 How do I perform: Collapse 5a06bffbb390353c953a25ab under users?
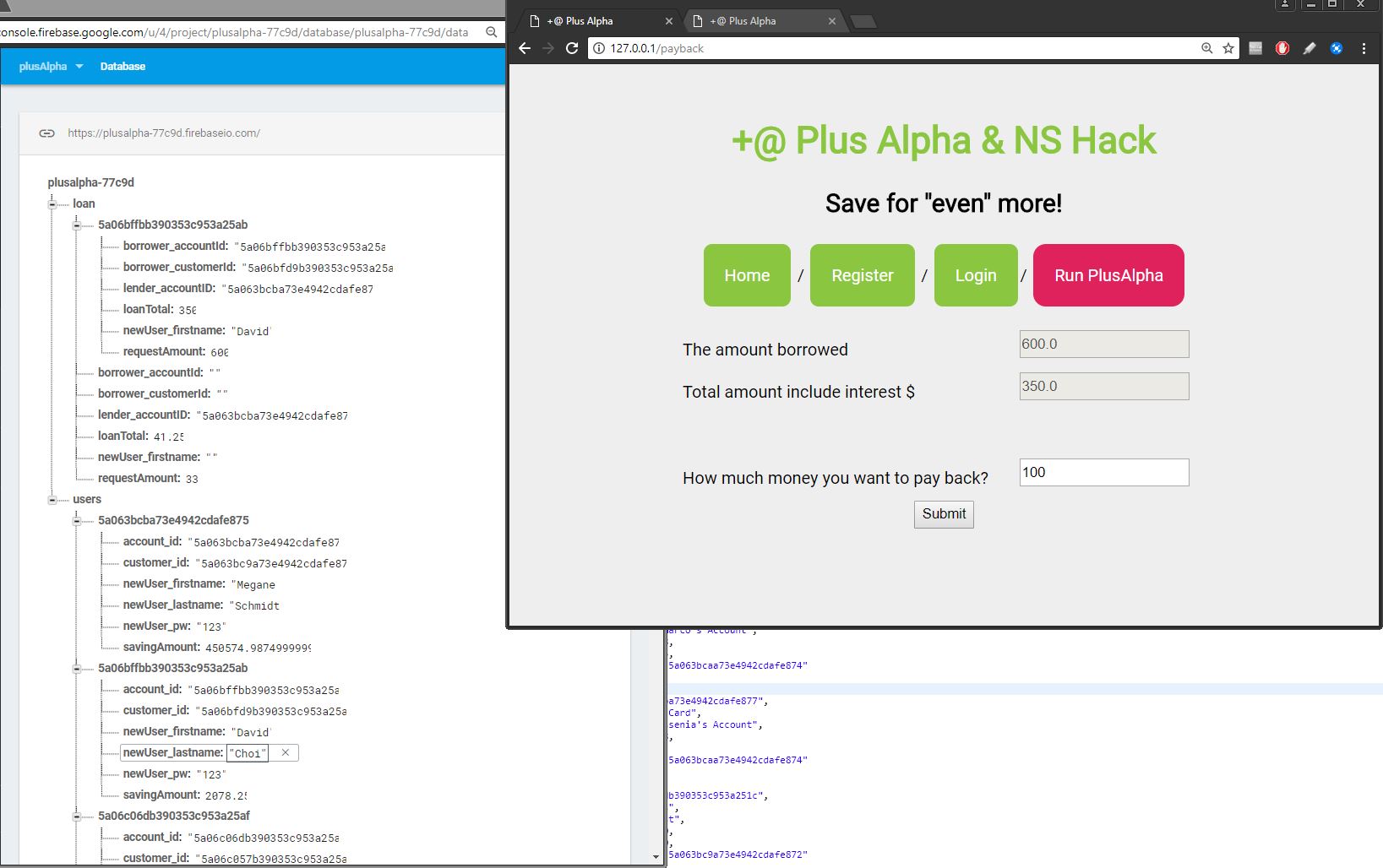(77, 669)
